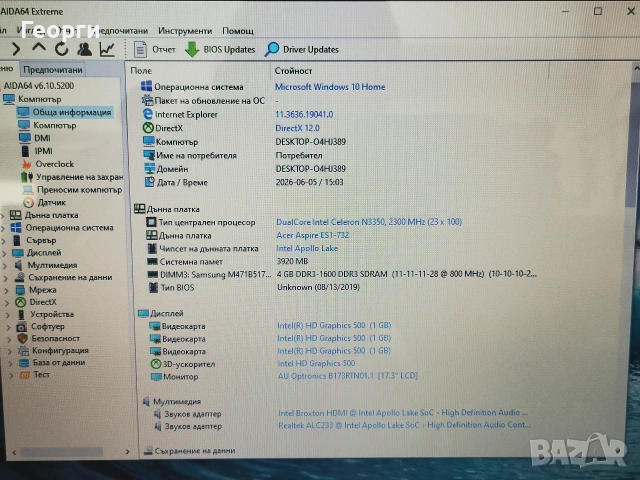Click the Дисплей icon in sidebar
The height and width of the screenshot is (480, 640).
tap(18, 253)
